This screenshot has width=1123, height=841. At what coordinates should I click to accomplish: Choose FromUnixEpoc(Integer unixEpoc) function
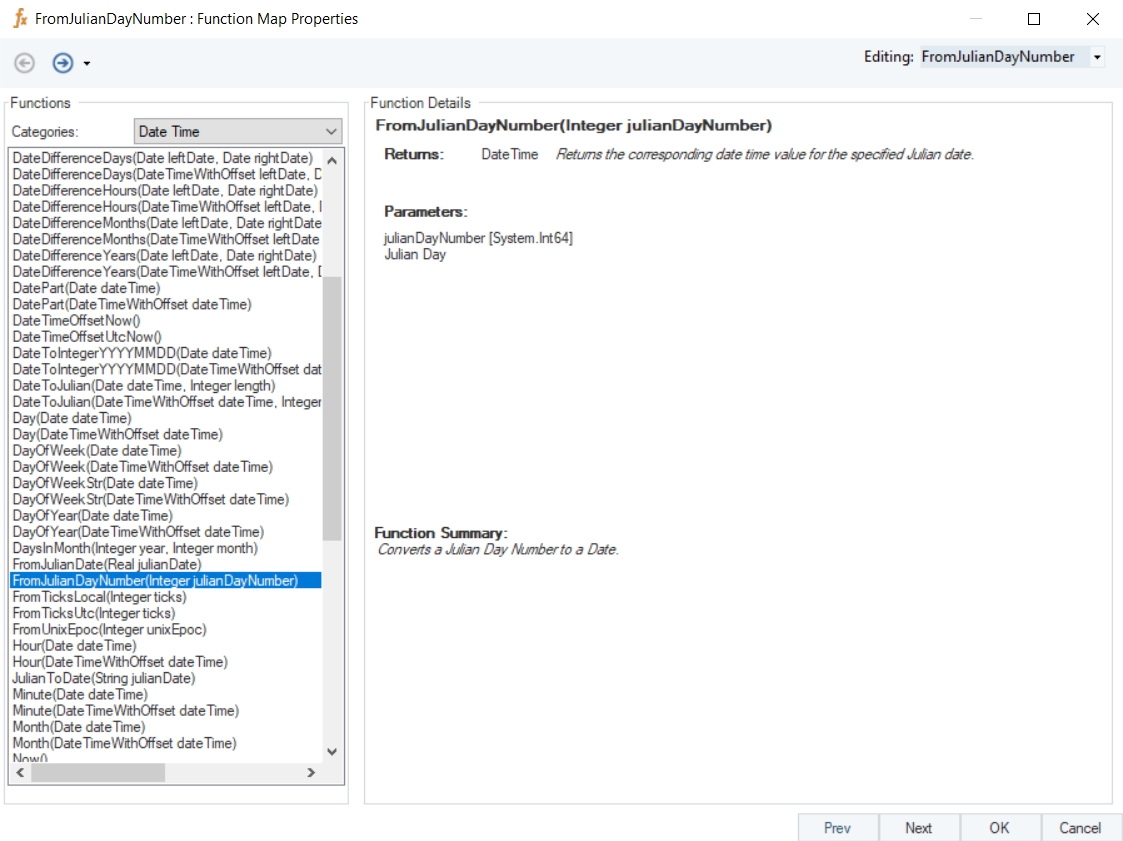(x=109, y=630)
